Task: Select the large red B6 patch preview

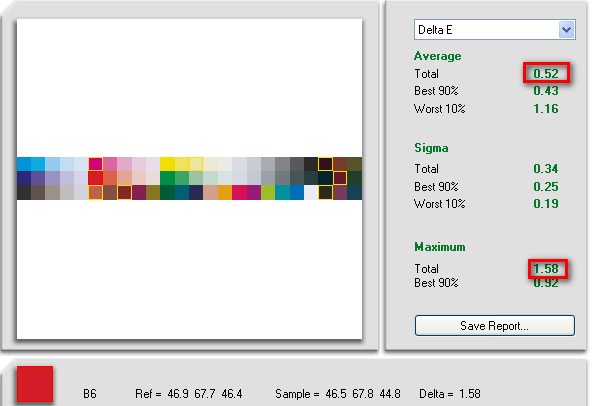Action: tap(35, 384)
